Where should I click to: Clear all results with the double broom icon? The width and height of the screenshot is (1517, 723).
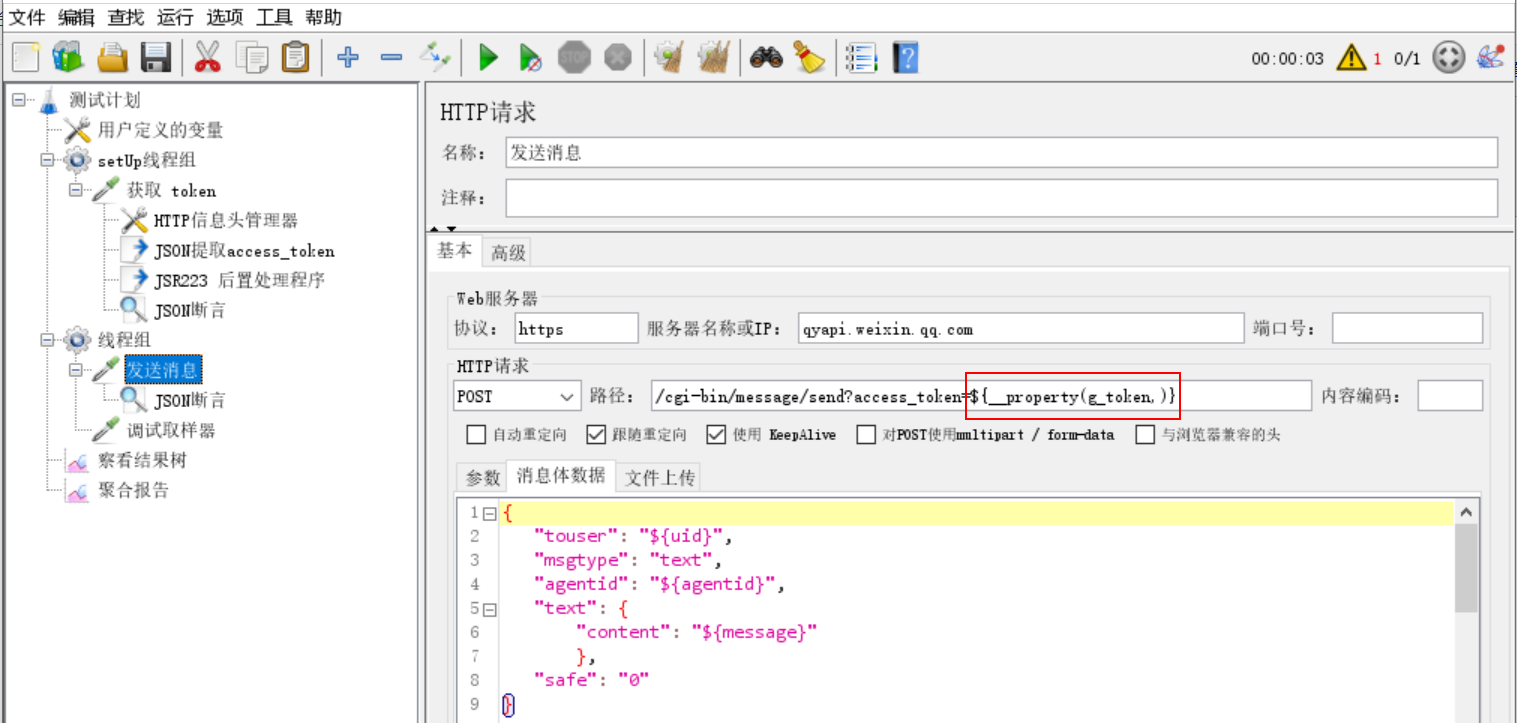coord(713,57)
